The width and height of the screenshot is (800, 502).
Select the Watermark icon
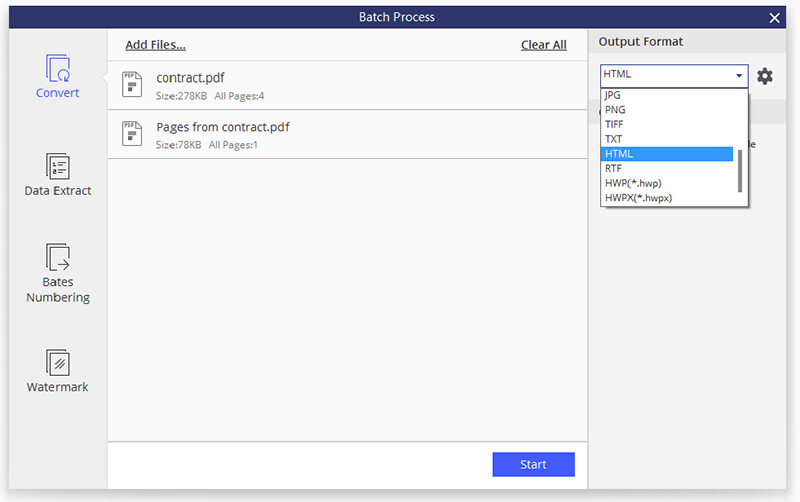57,362
